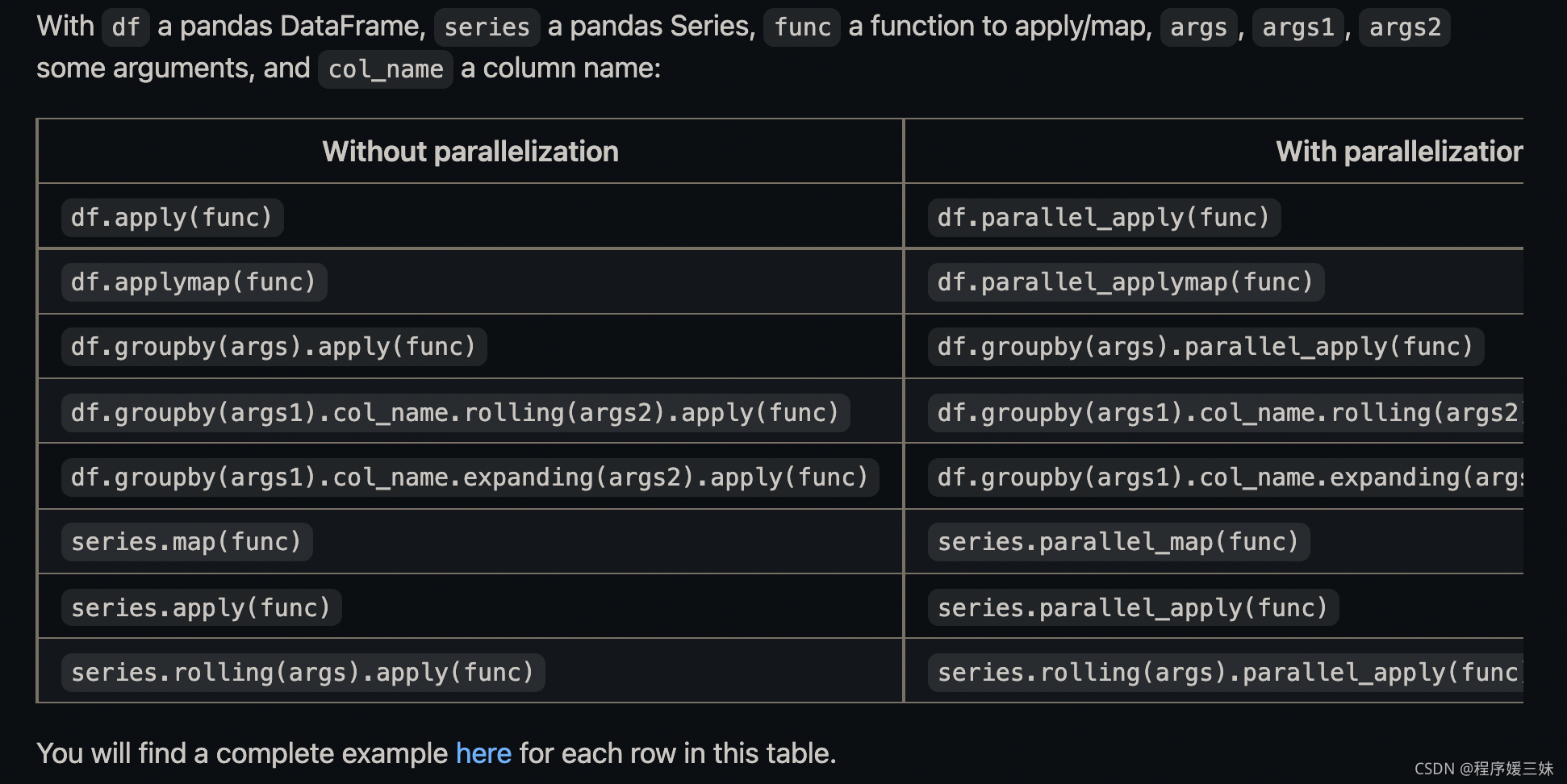Click series.parallel_apply(func) code snippet
1567x784 pixels.
(x=1132, y=608)
